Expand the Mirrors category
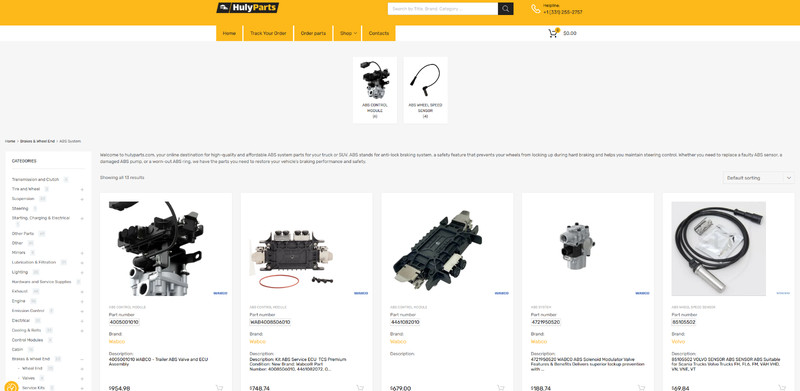Viewport: 800px width, 391px height. coord(82,253)
